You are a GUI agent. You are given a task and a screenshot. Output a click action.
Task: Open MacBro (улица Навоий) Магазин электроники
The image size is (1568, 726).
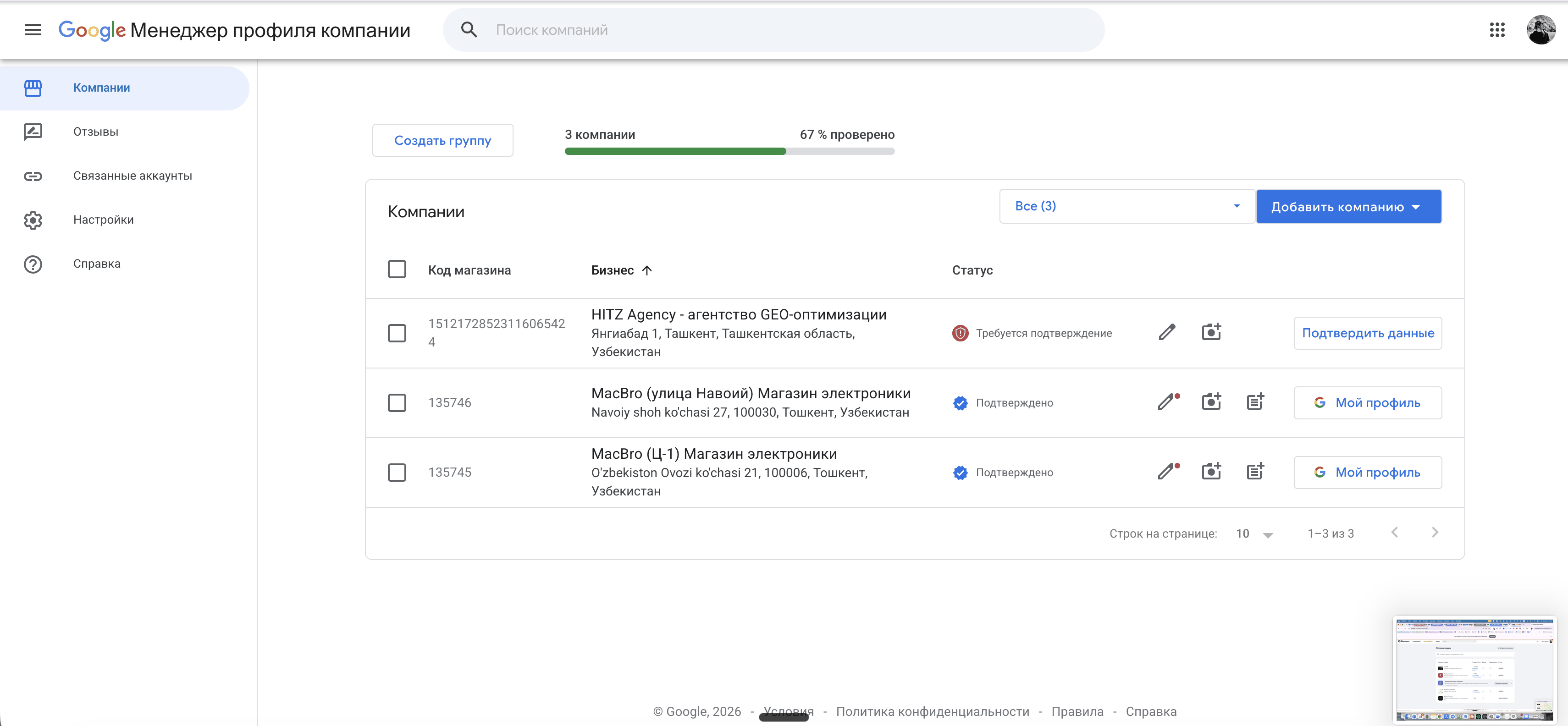pos(751,394)
